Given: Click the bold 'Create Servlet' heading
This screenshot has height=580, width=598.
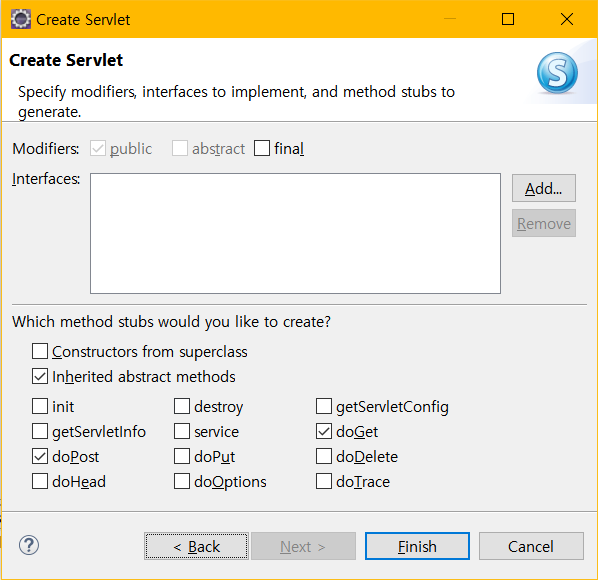Looking at the screenshot, I should [66, 60].
